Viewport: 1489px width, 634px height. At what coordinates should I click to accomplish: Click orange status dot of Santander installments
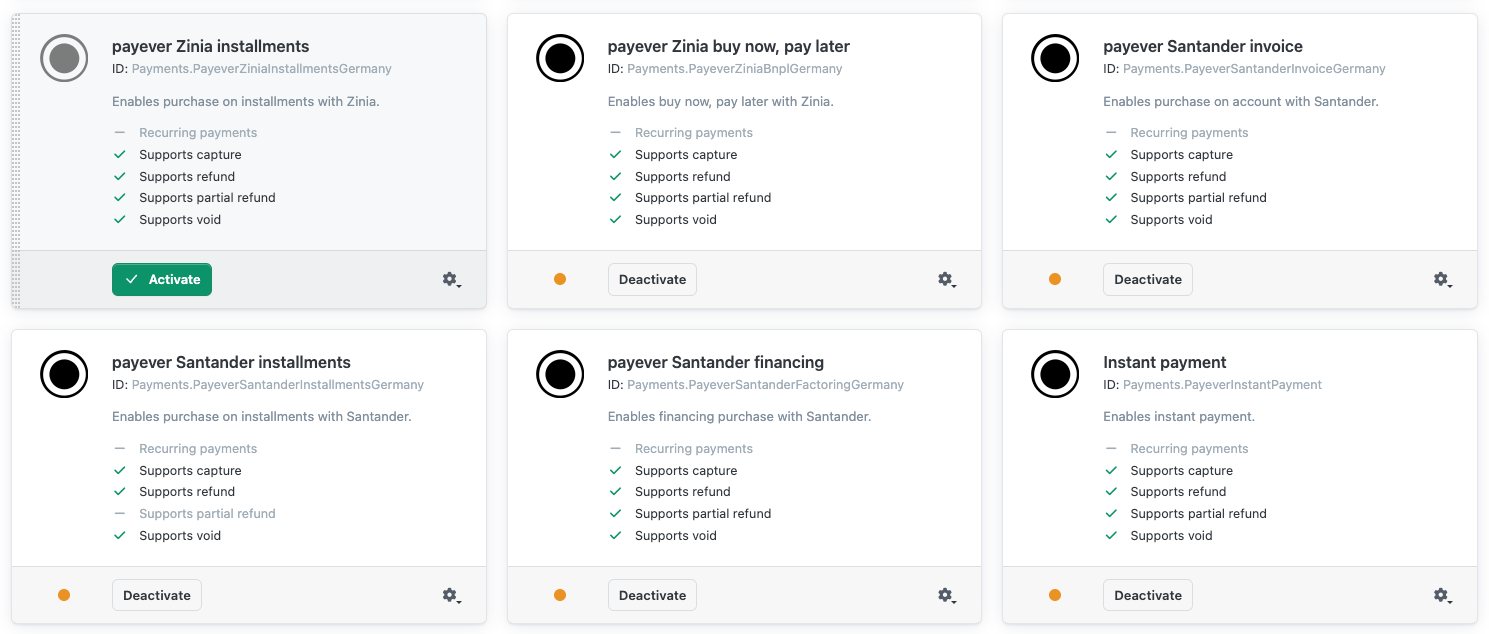click(64, 595)
